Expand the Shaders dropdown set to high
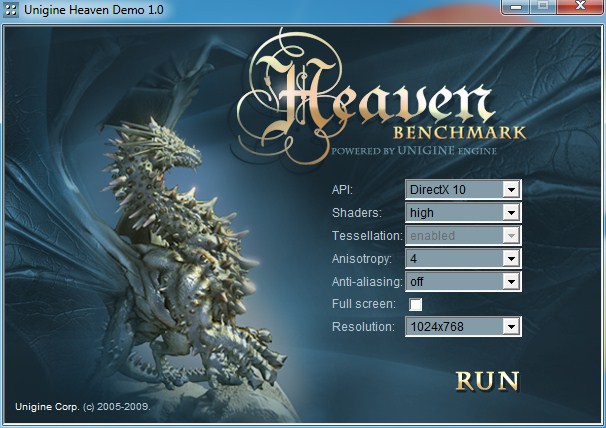Viewport: 606px width, 428px height. pyautogui.click(x=463, y=213)
